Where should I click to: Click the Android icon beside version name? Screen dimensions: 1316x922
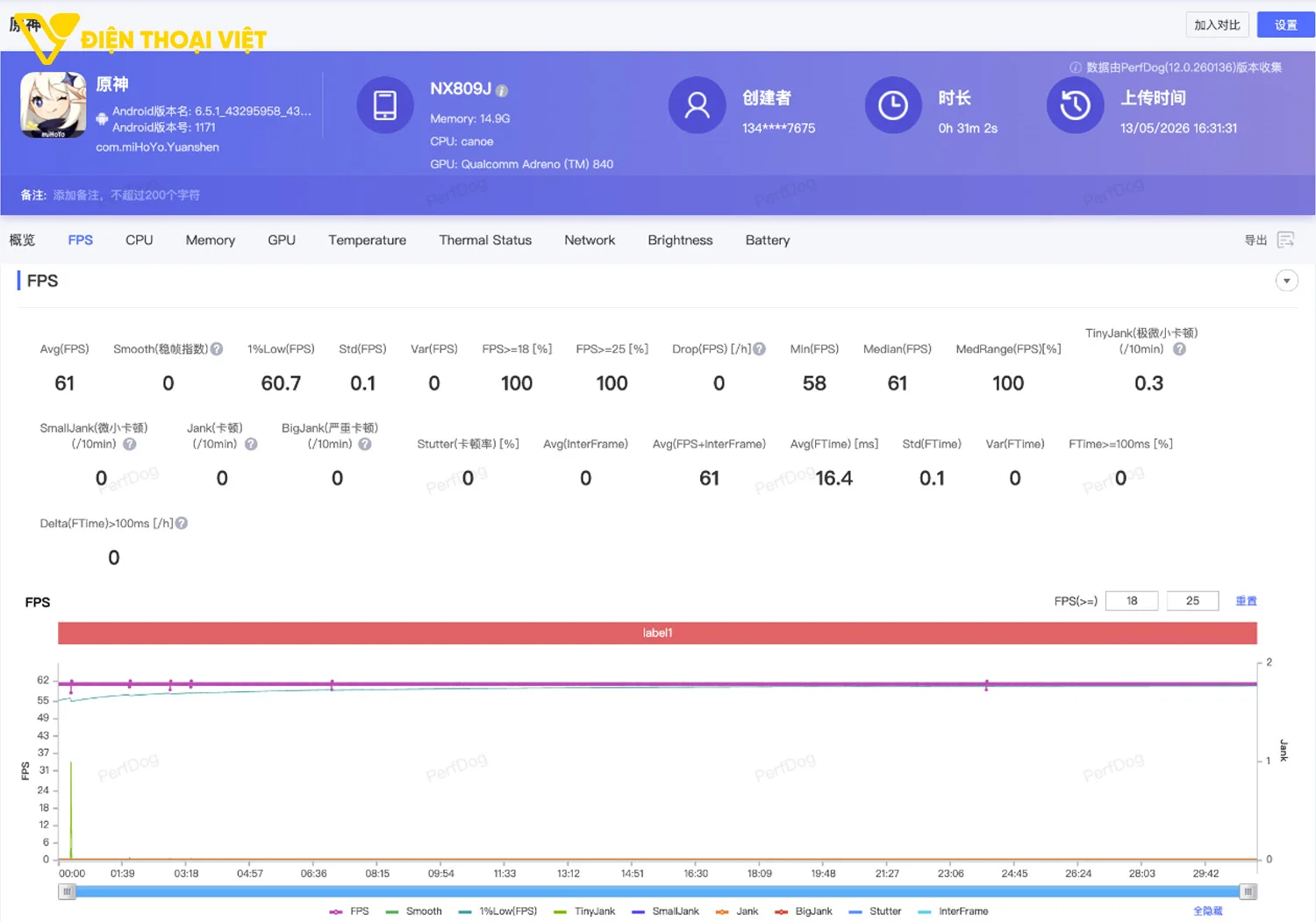click(102, 118)
